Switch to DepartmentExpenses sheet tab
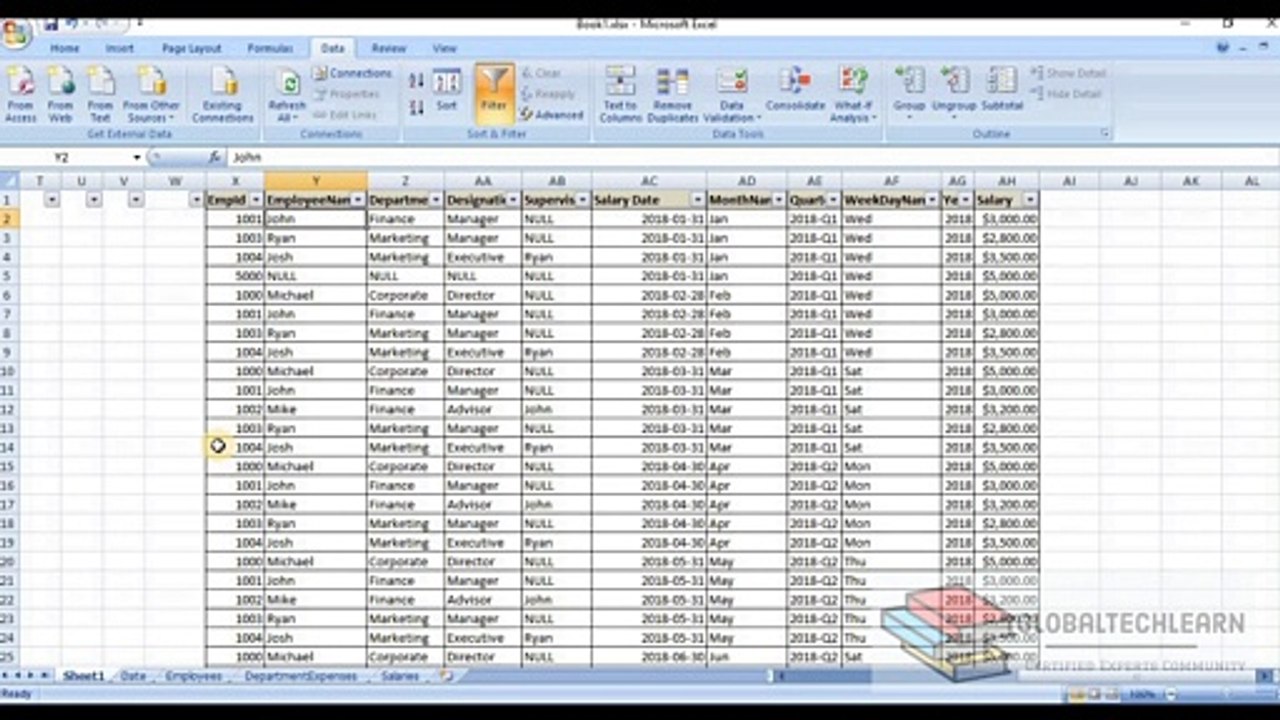 point(301,676)
